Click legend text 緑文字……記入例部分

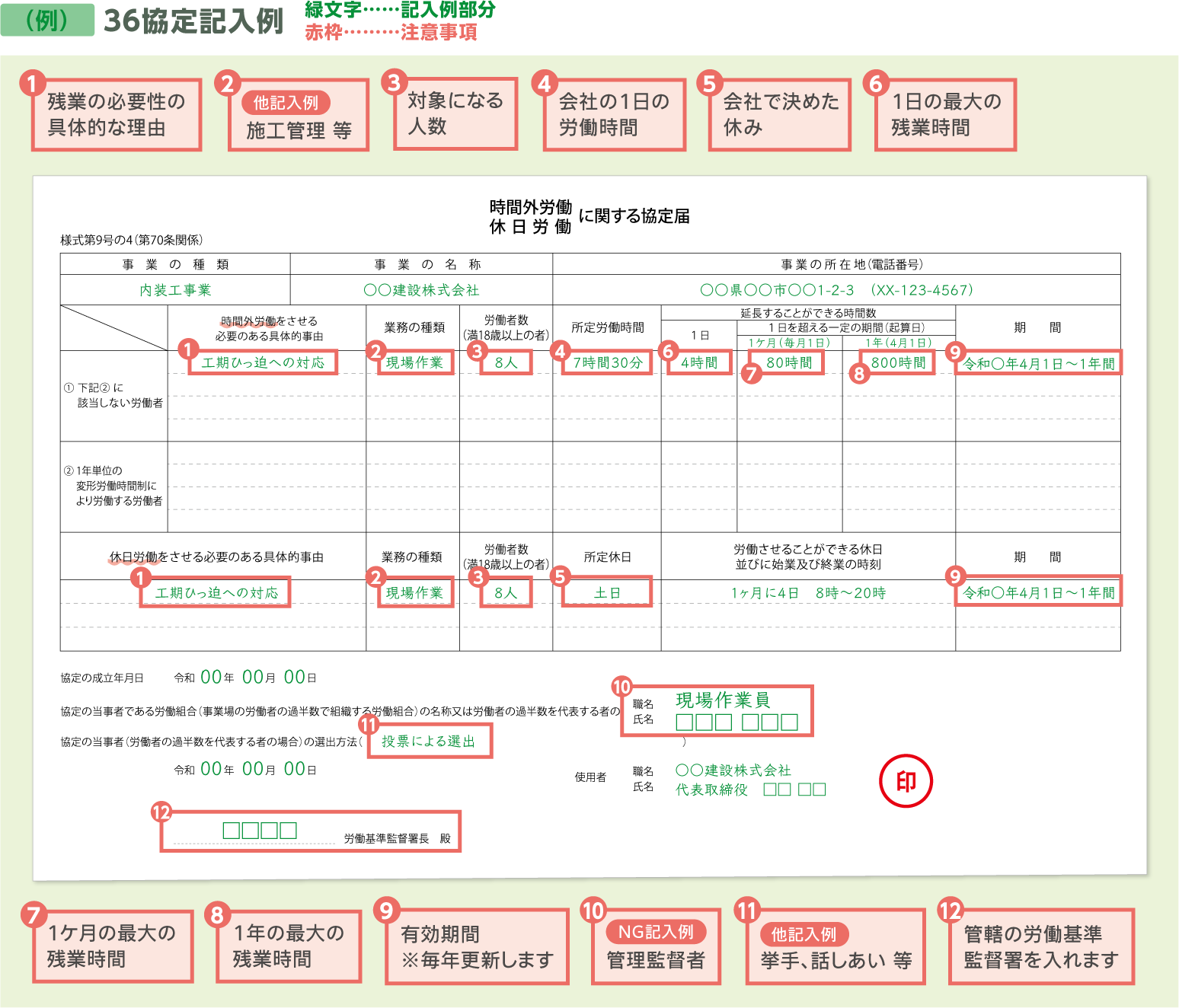click(x=400, y=10)
